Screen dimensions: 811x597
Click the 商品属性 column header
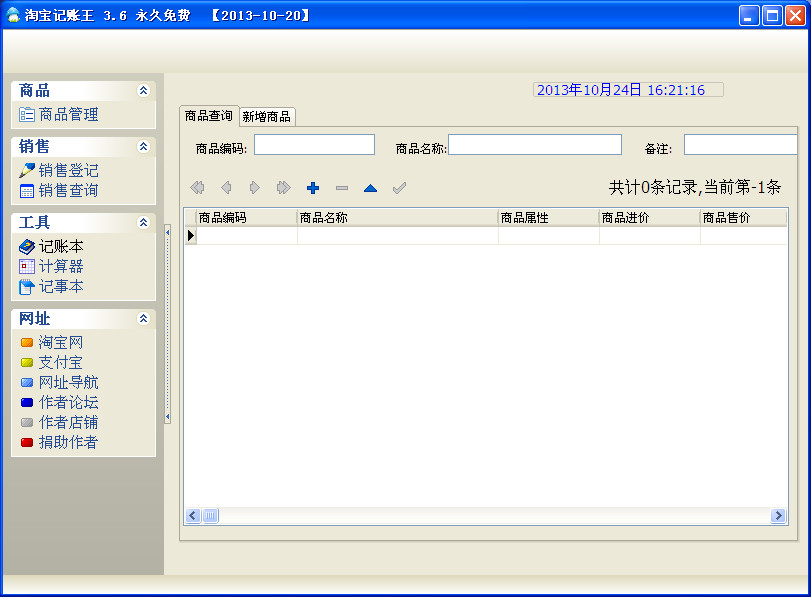click(549, 218)
